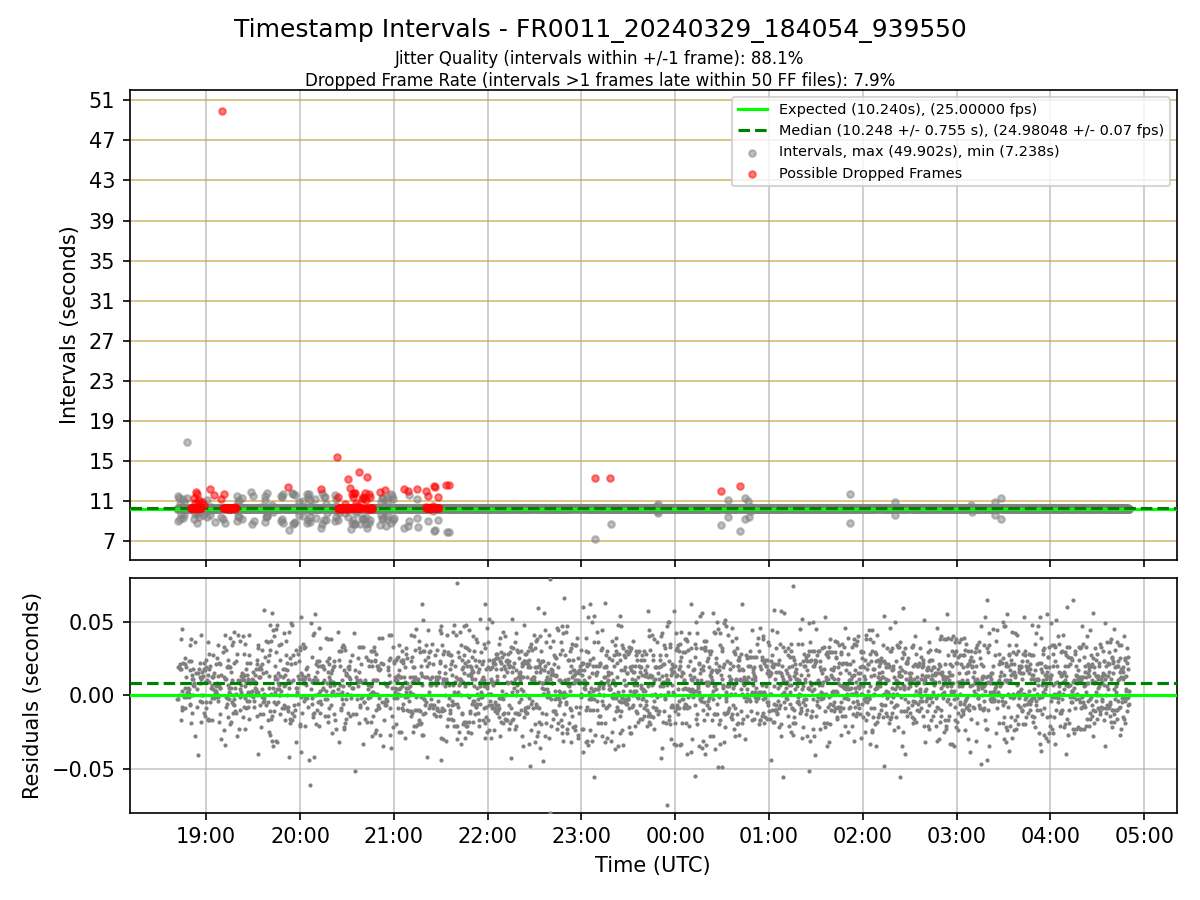
Task: Select the Jitter Quality 88.1% subtitle line
Action: [x=600, y=59]
